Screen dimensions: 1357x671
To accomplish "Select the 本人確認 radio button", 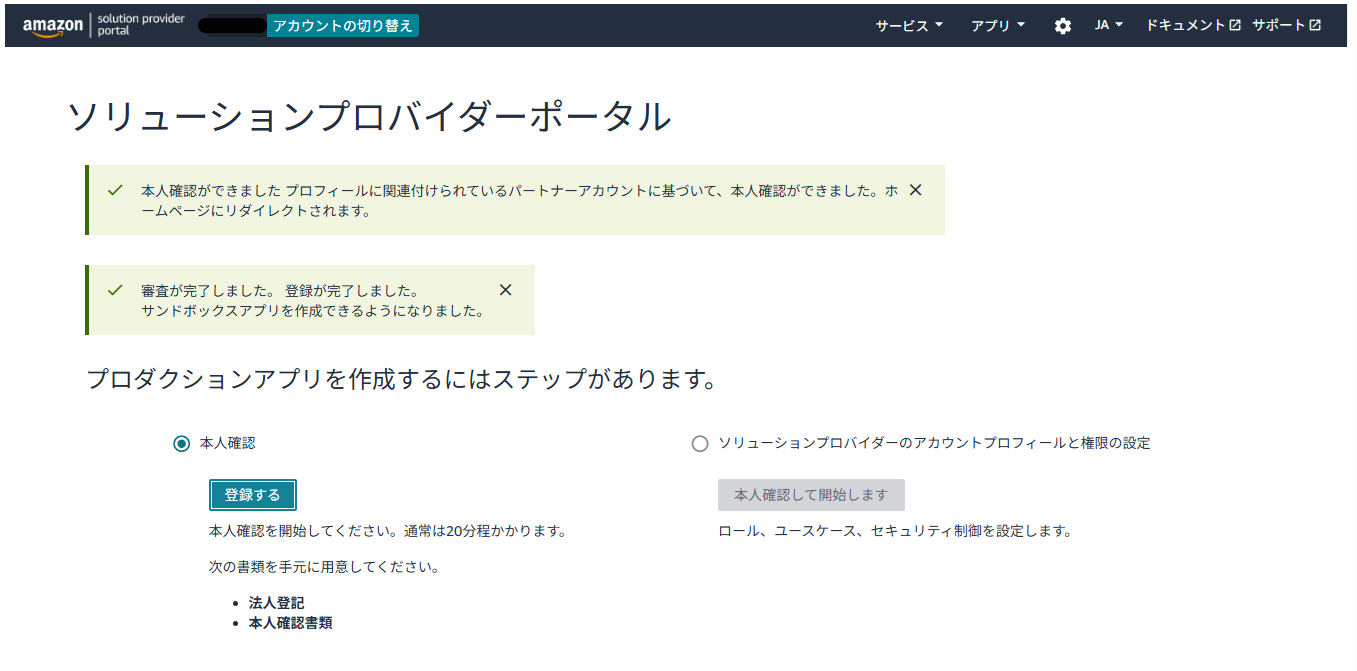I will point(181,443).
